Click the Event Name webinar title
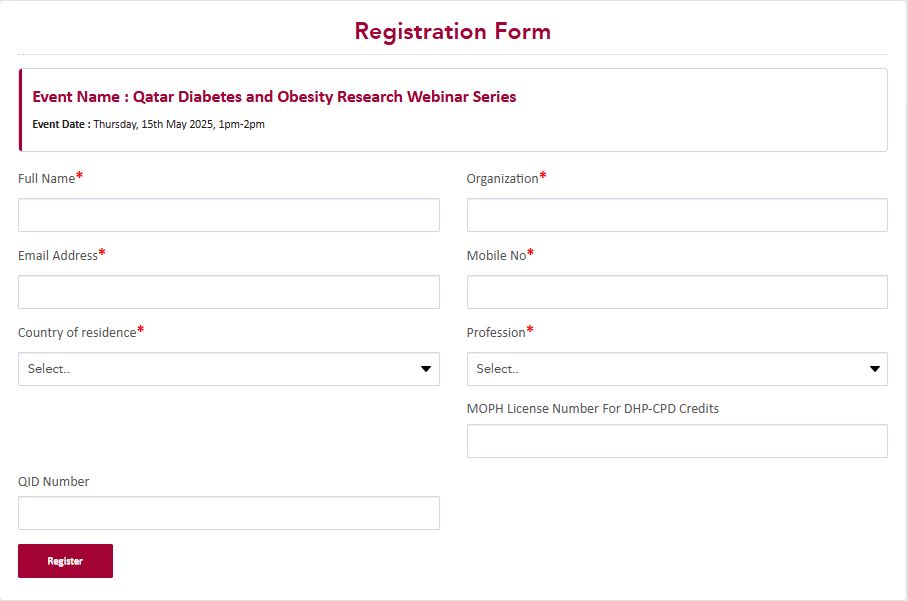Image resolution: width=908 pixels, height=601 pixels. (274, 97)
